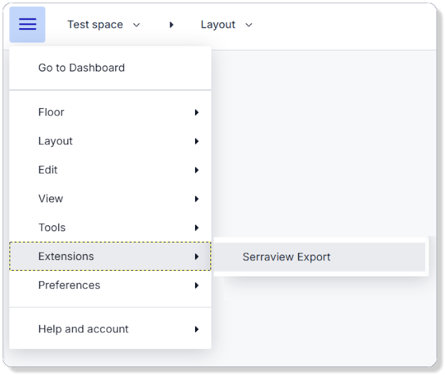Click the Layout breadcrumb label
Viewport: 445px width, 375px height.
[x=218, y=25]
